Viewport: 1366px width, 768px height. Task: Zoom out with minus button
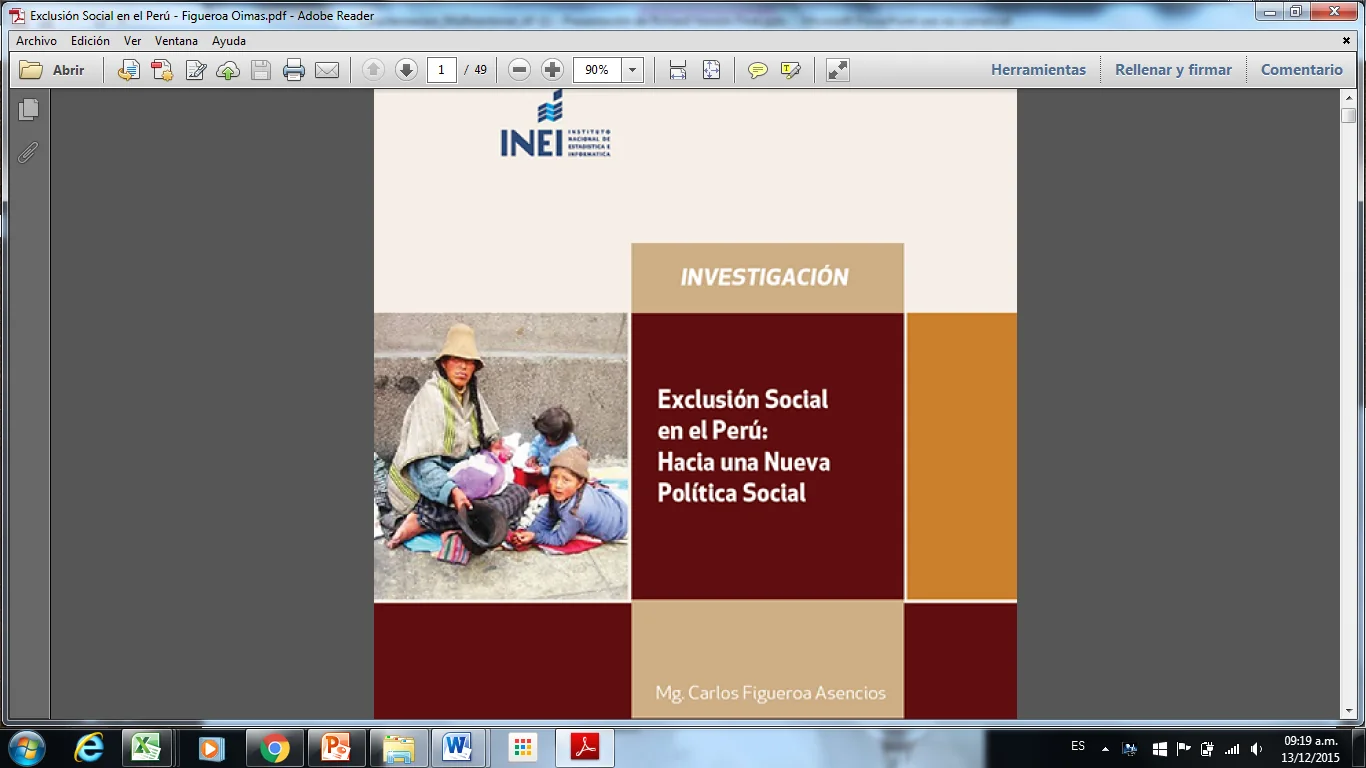pyautogui.click(x=519, y=70)
